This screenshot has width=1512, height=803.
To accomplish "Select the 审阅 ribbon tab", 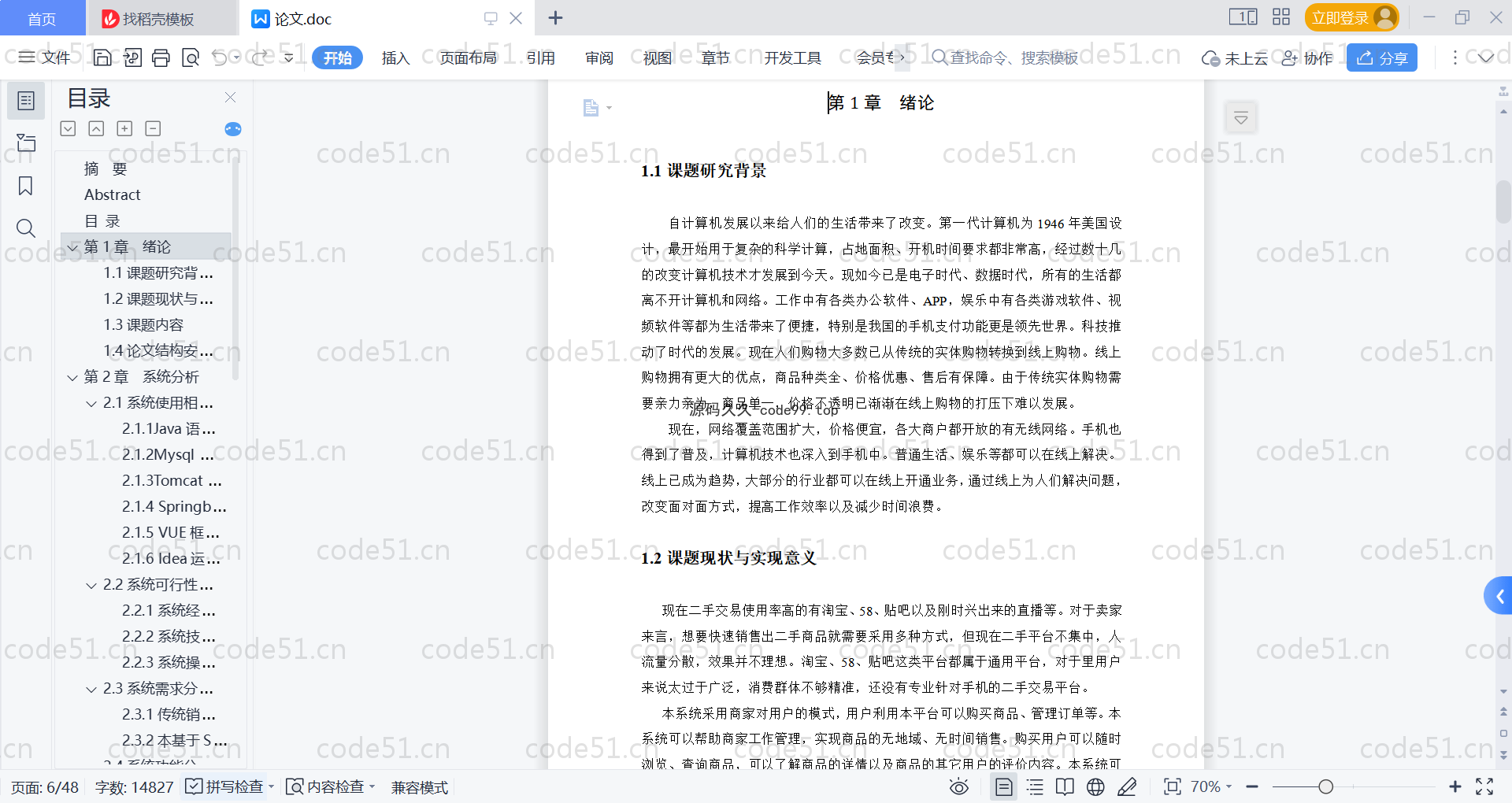I will click(598, 57).
